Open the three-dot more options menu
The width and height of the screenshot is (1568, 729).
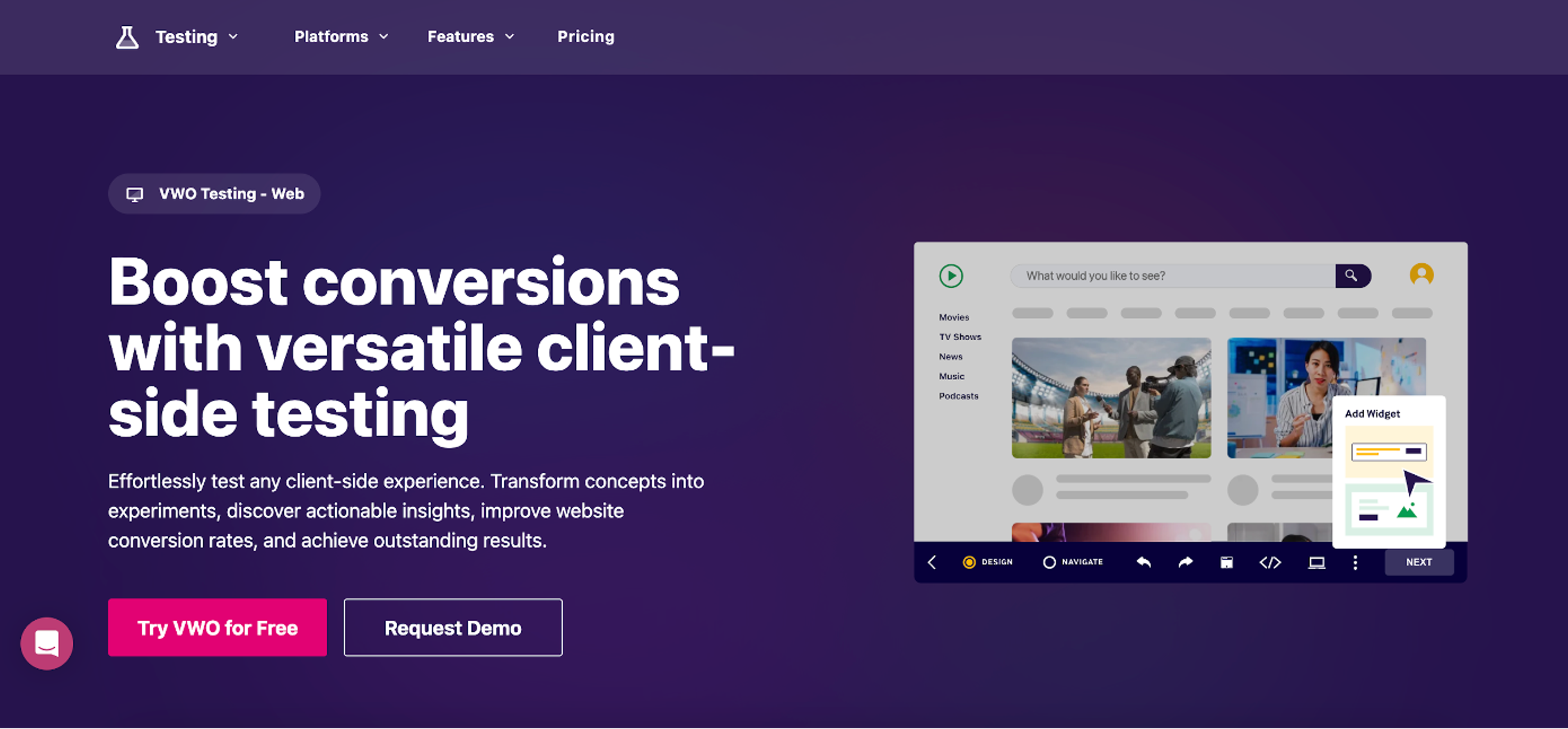(x=1355, y=562)
